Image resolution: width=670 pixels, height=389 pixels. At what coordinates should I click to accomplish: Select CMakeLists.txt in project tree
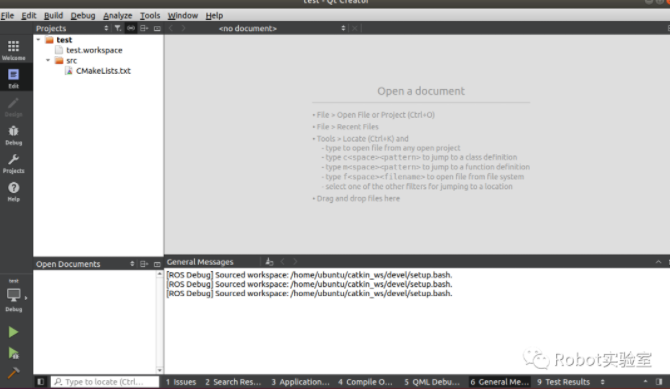103,71
